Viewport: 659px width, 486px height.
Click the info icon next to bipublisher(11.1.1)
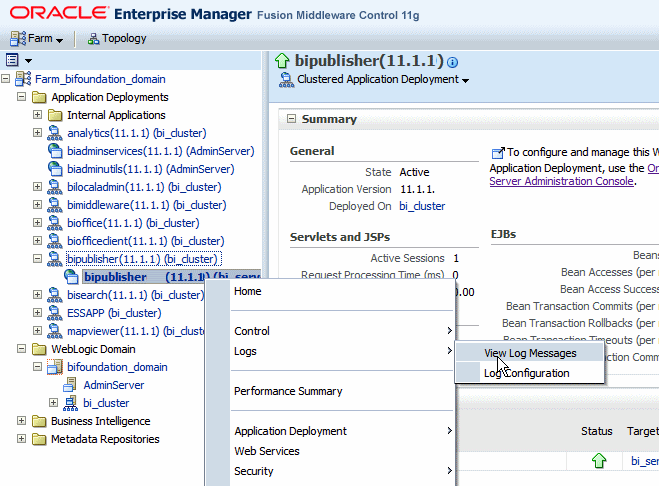pyautogui.click(x=452, y=63)
